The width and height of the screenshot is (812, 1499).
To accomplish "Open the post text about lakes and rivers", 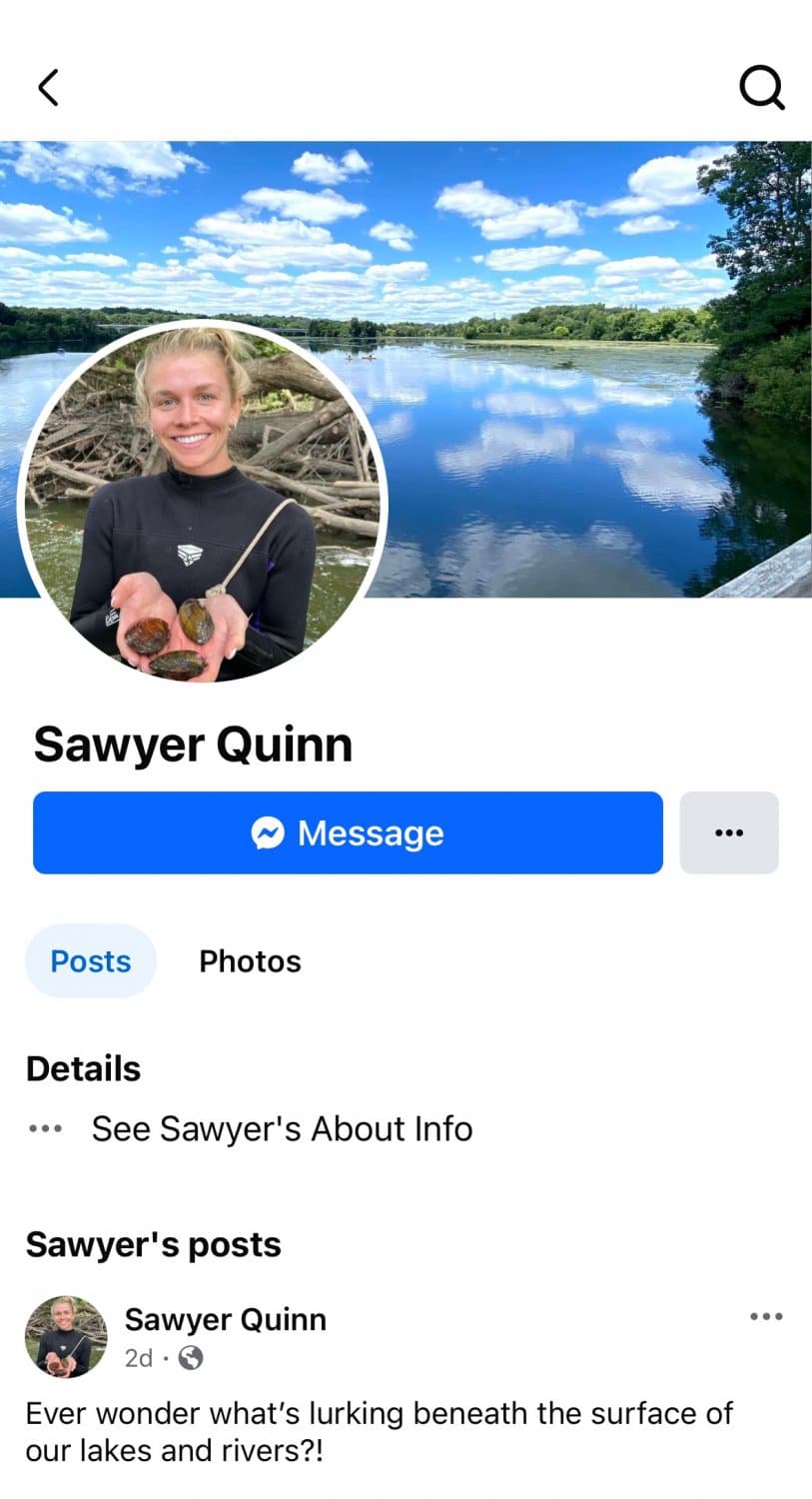I will 379,1431.
